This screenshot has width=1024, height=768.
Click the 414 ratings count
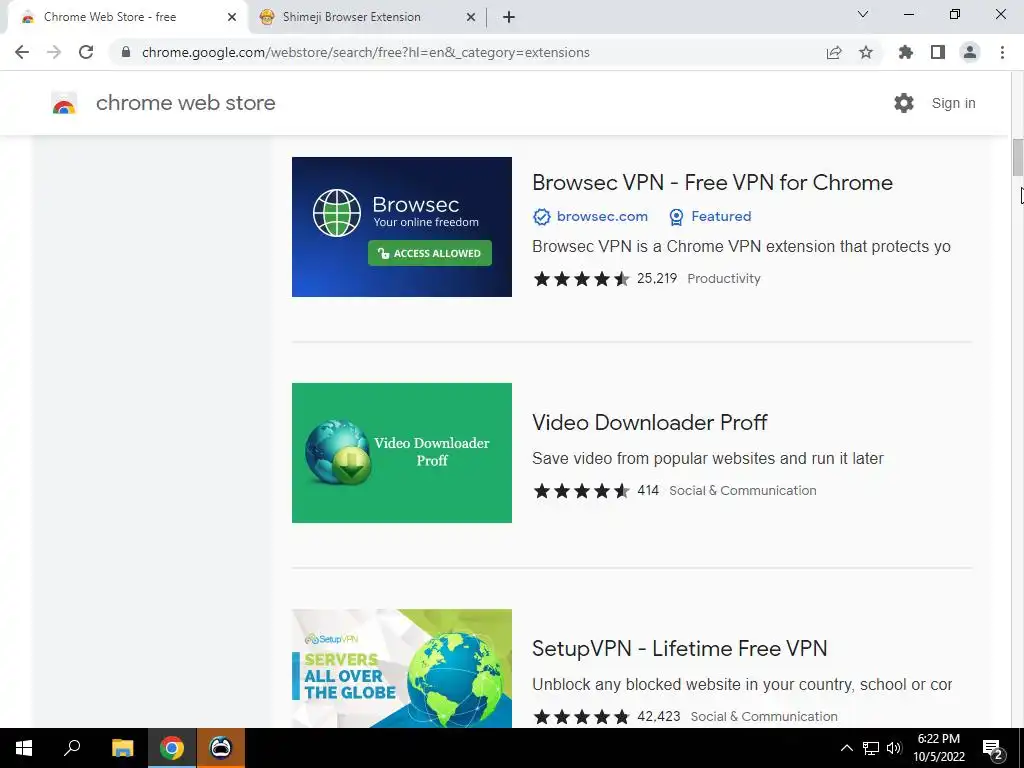coord(648,490)
